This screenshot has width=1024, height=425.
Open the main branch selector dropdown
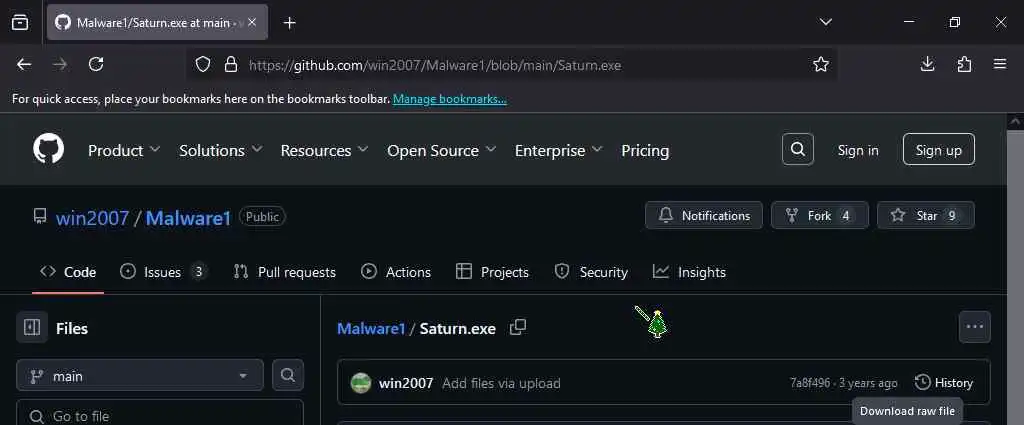tap(140, 376)
